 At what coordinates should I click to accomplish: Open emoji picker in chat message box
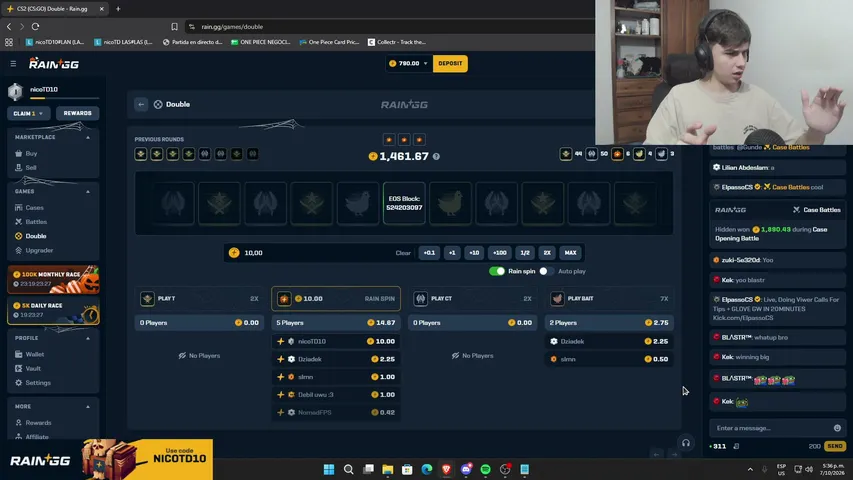pos(837,428)
